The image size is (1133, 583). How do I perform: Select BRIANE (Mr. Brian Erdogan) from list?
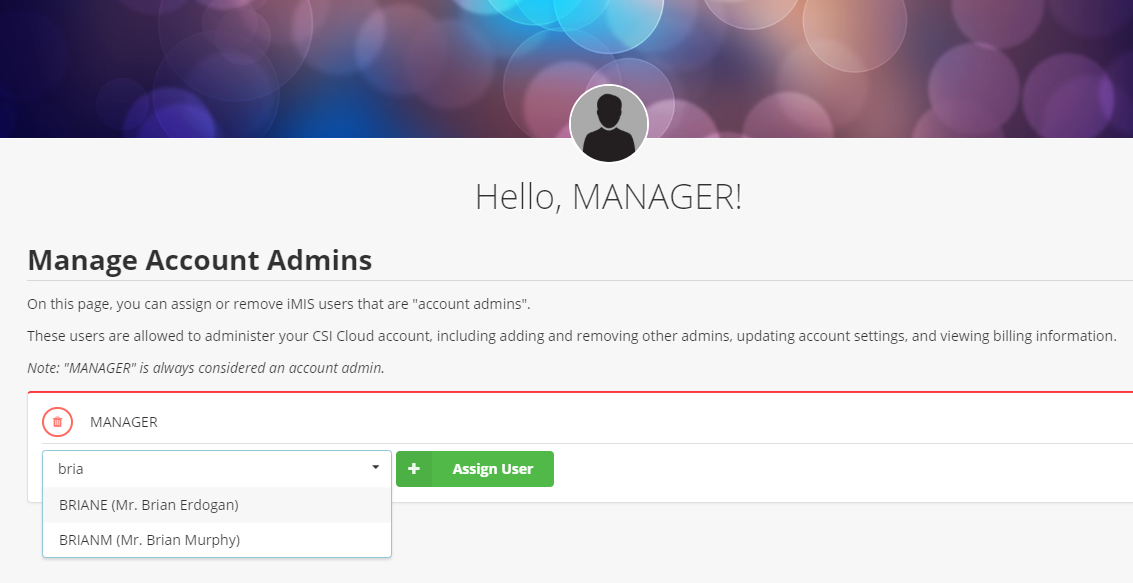pos(149,505)
